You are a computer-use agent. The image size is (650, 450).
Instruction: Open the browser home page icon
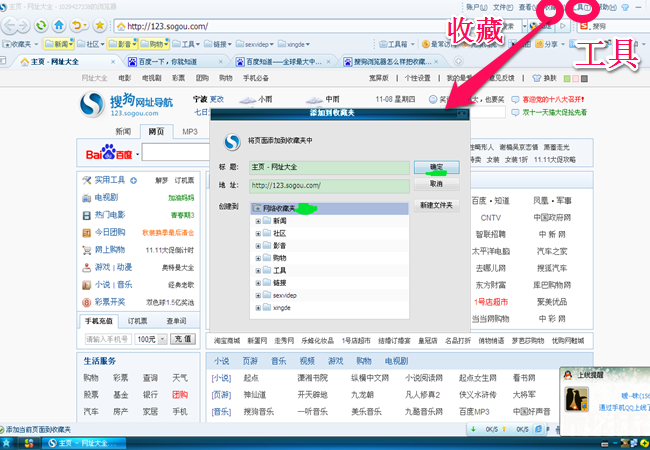(x=59, y=26)
